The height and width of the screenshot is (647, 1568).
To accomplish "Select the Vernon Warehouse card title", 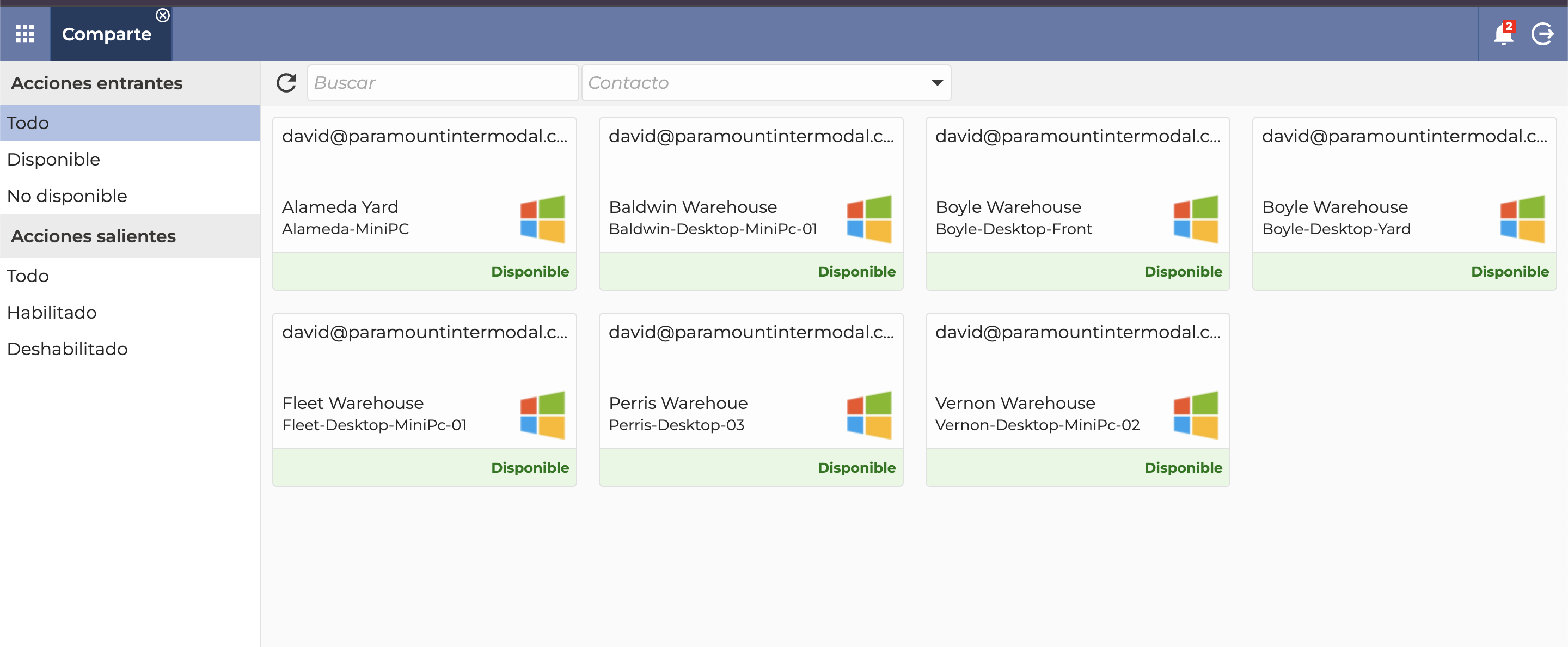I will [x=1015, y=403].
